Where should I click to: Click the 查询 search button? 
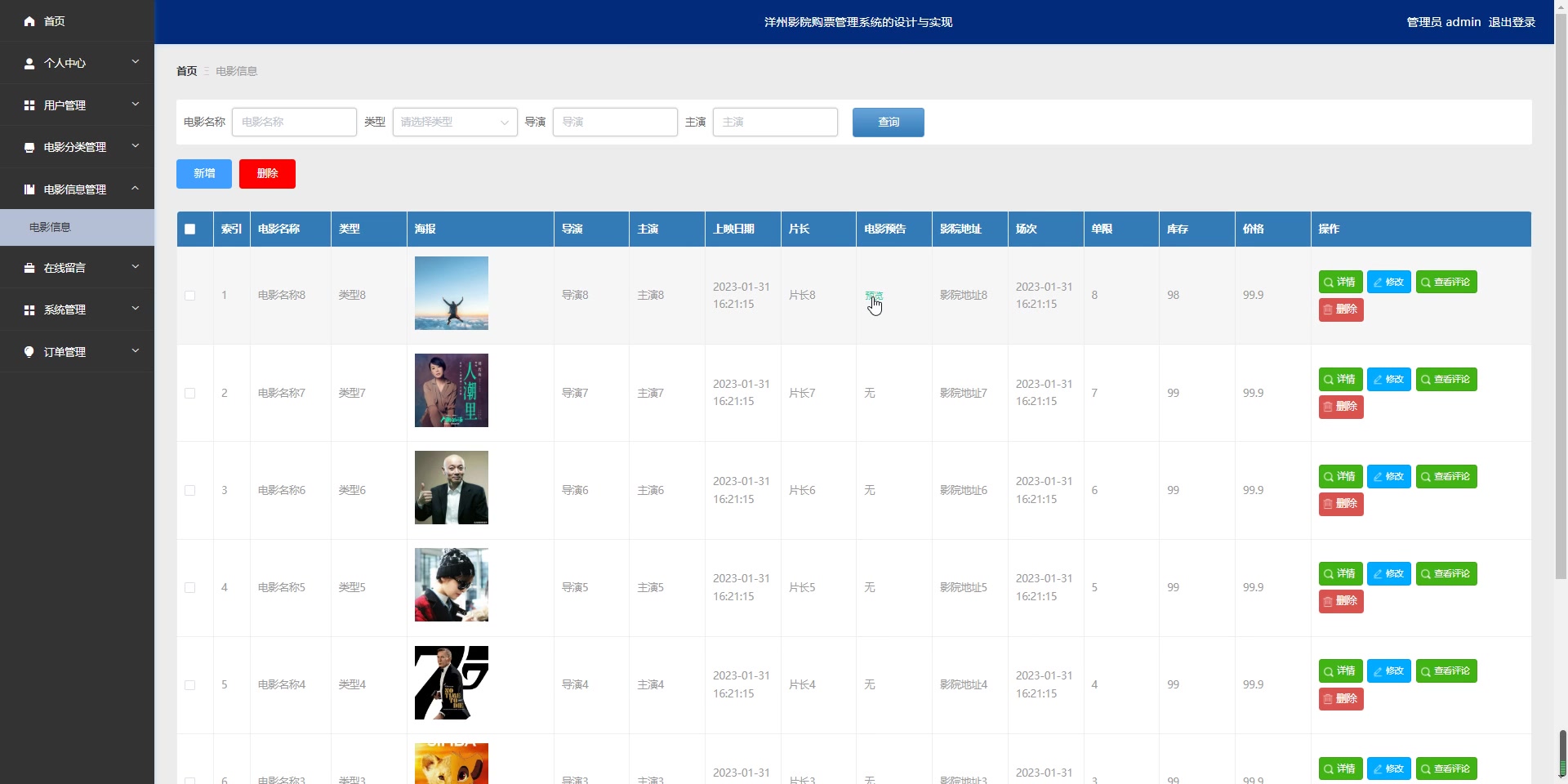(888, 122)
